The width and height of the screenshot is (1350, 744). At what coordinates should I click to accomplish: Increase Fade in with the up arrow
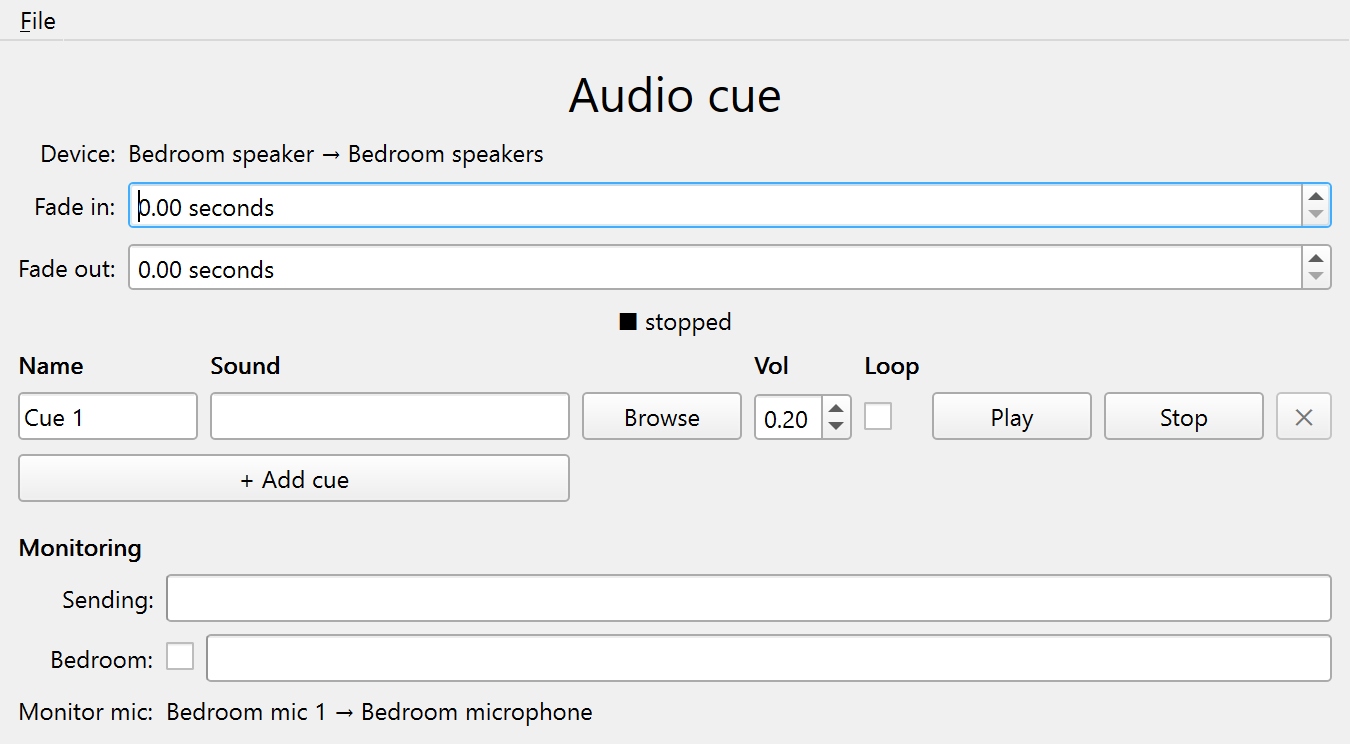(x=1316, y=197)
